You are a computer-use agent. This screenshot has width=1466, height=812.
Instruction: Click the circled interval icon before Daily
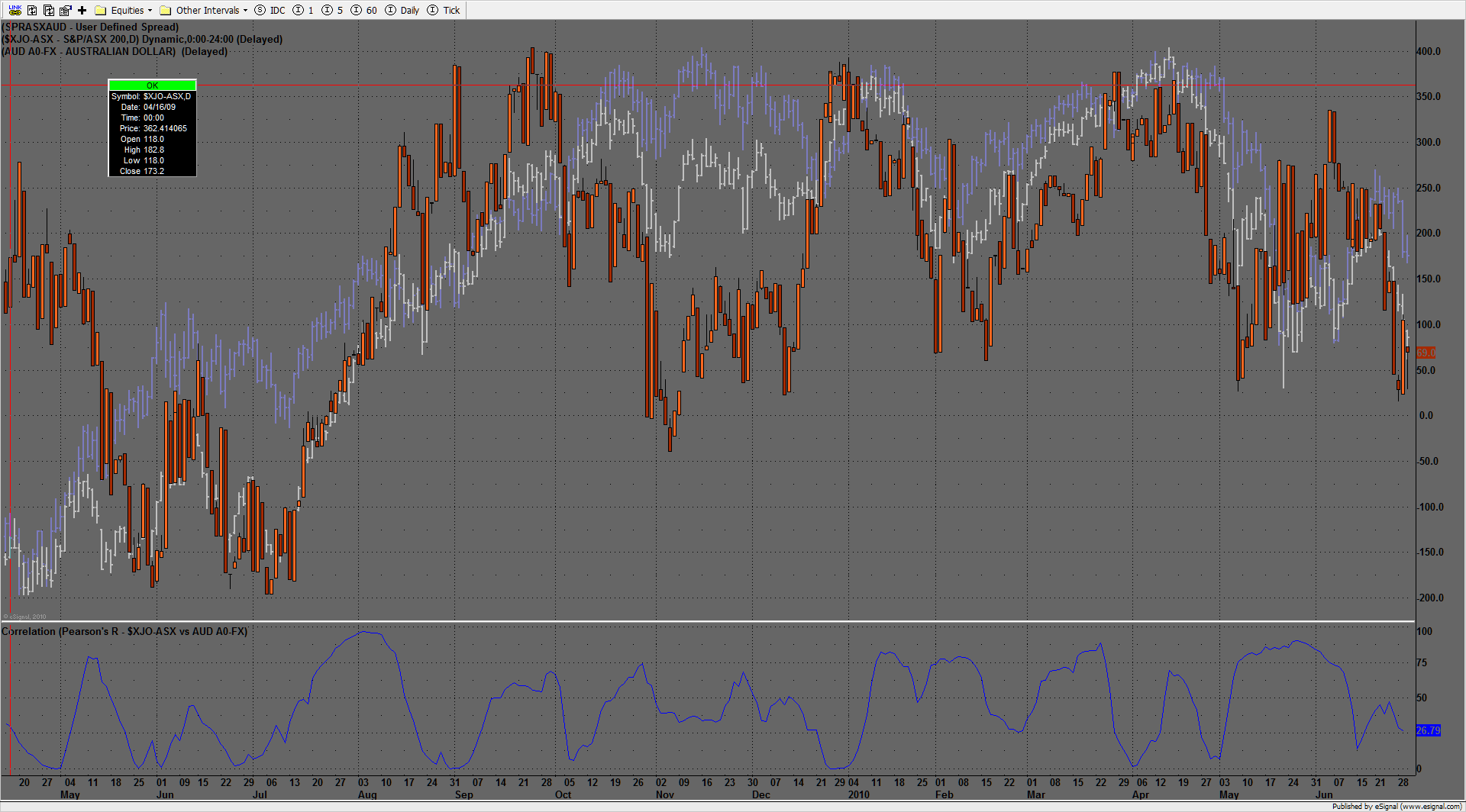point(390,10)
